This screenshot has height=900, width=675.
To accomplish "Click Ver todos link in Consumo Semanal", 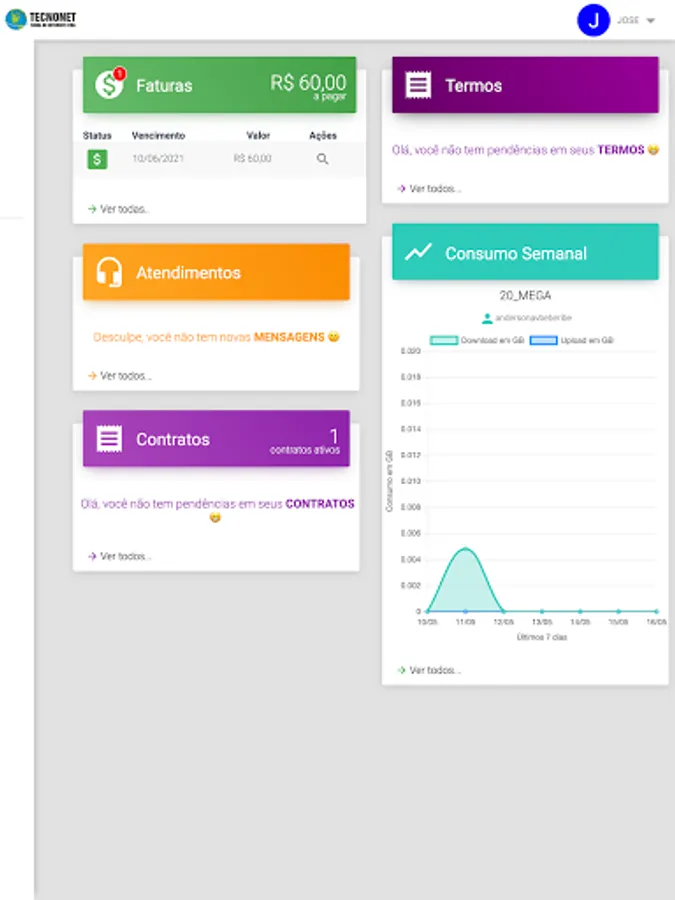I will tap(429, 670).
